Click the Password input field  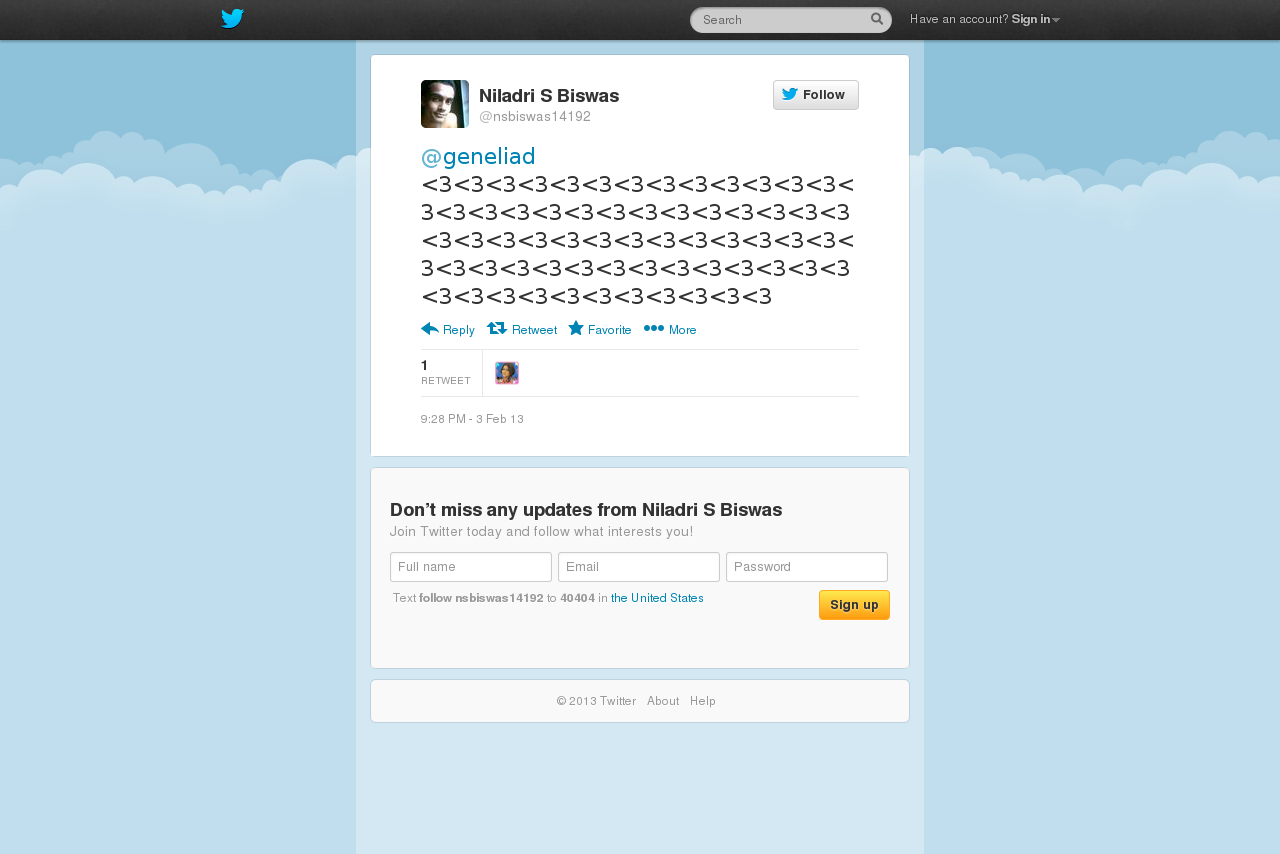807,567
